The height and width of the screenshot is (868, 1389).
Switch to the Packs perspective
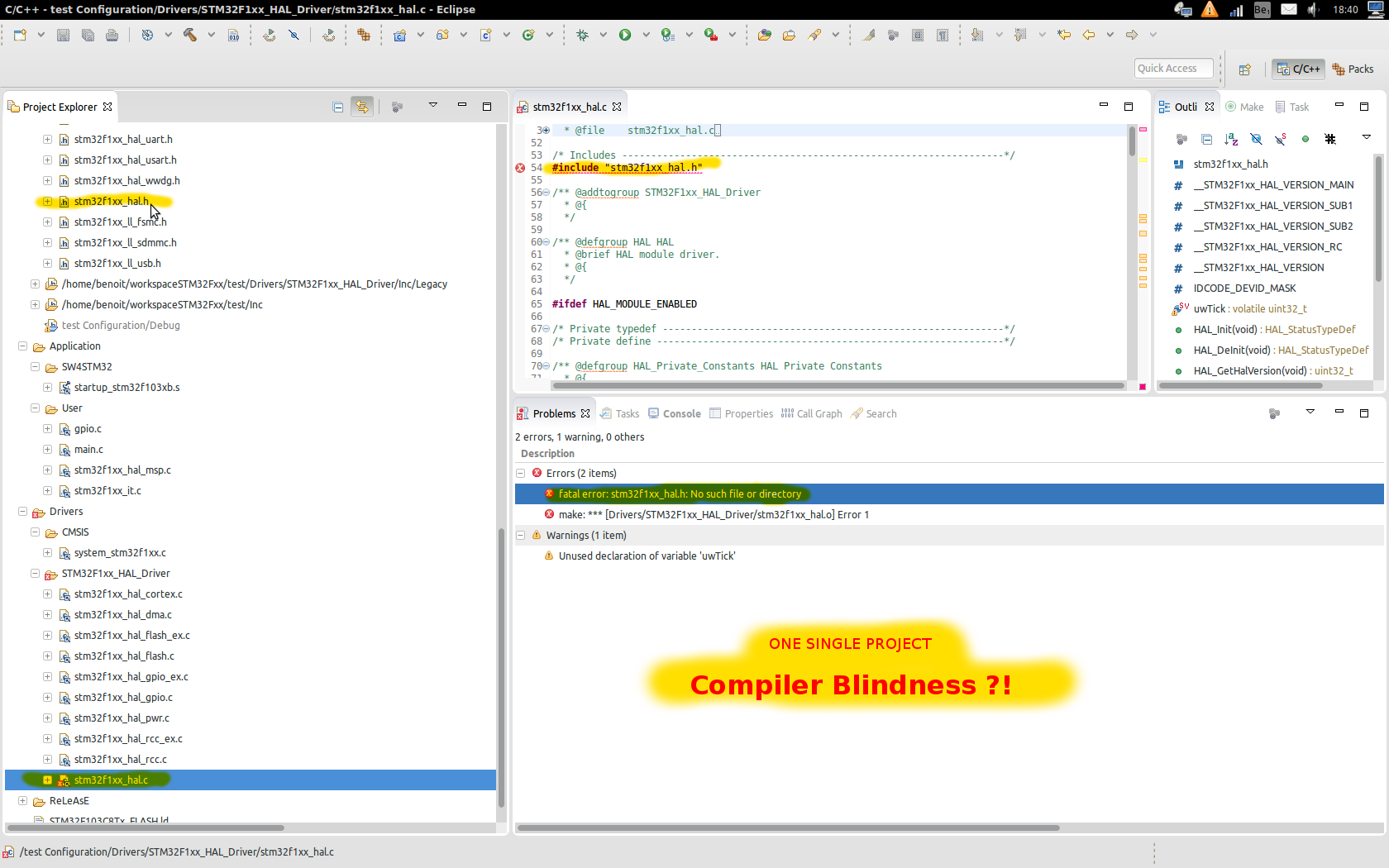point(1353,69)
